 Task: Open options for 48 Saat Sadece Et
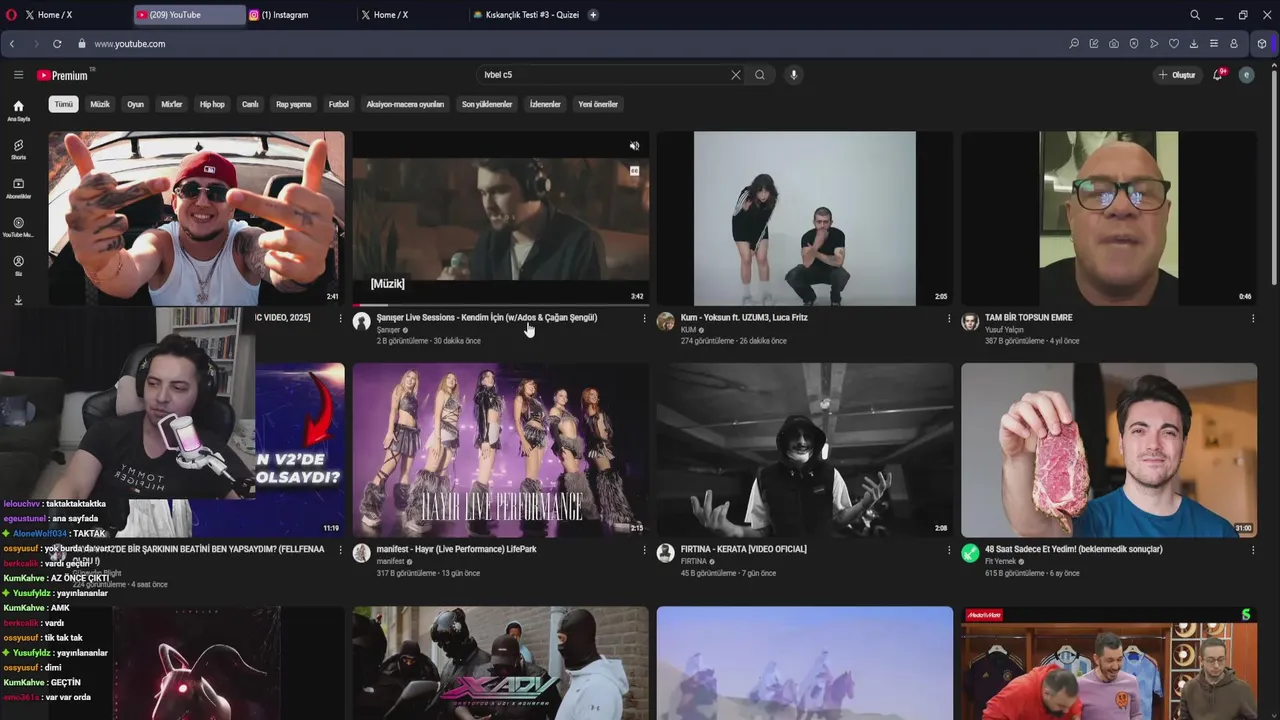click(x=1253, y=550)
